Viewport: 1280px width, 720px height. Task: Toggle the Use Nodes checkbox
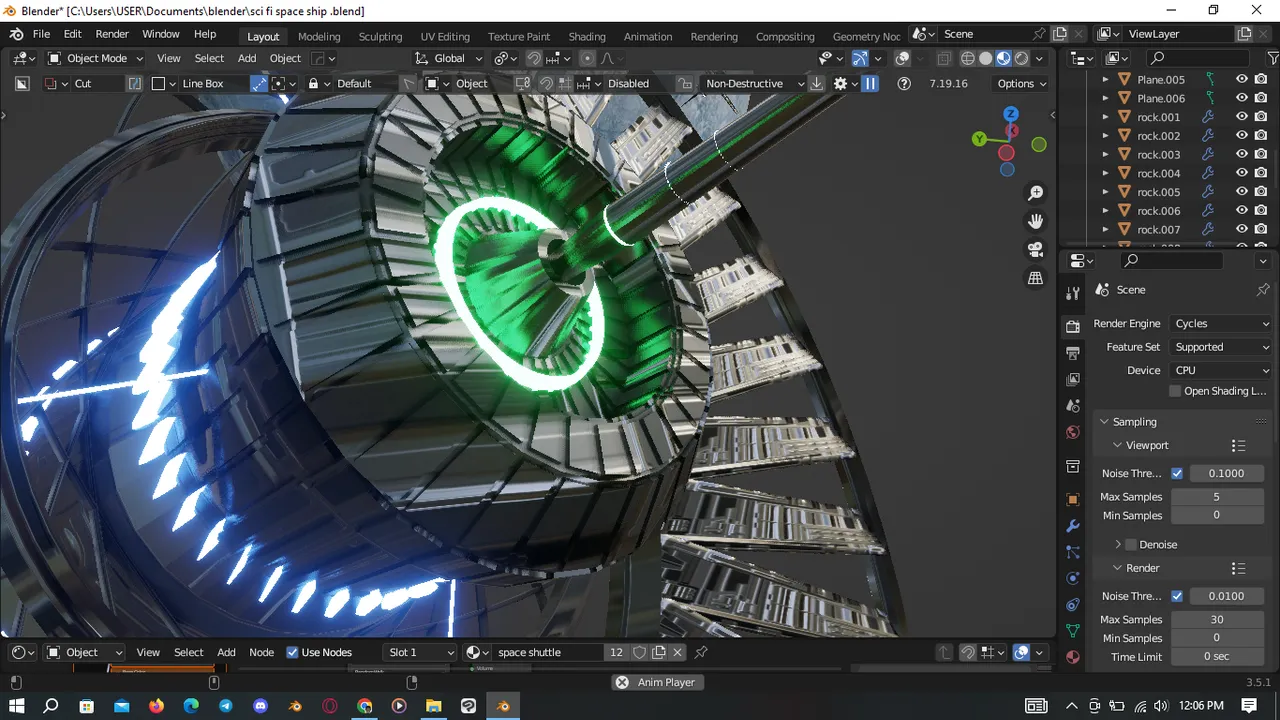point(292,652)
